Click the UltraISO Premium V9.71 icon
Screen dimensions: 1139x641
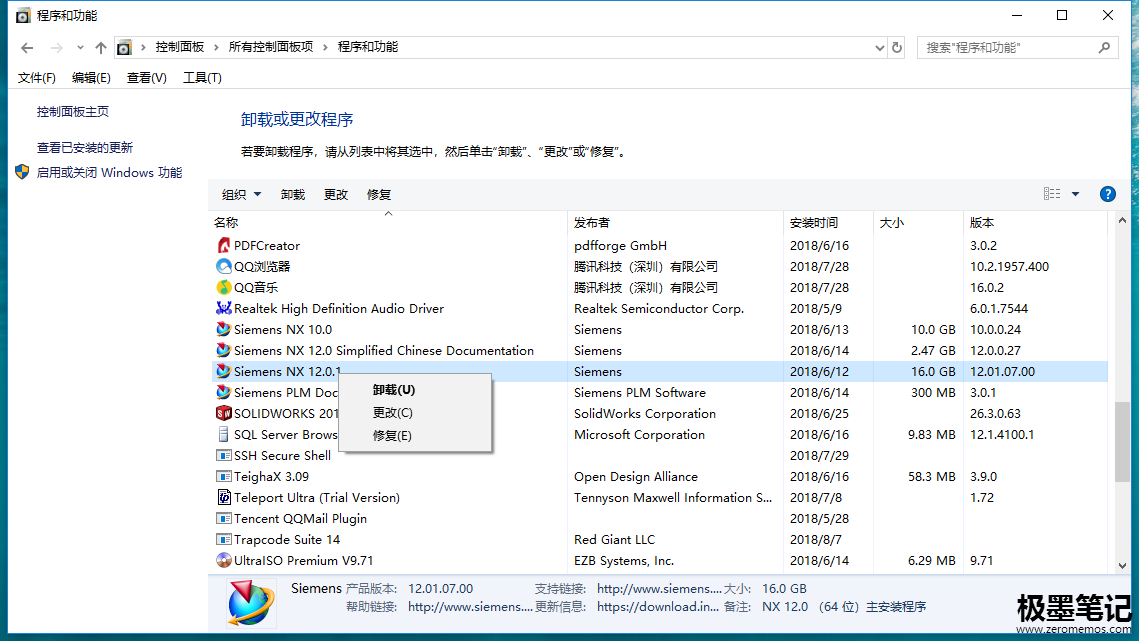224,561
